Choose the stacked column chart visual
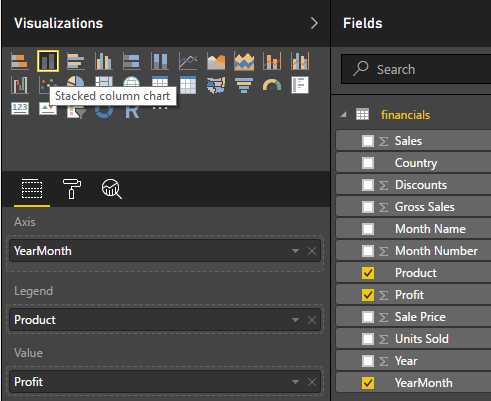Image resolution: width=491 pixels, height=401 pixels. click(48, 61)
